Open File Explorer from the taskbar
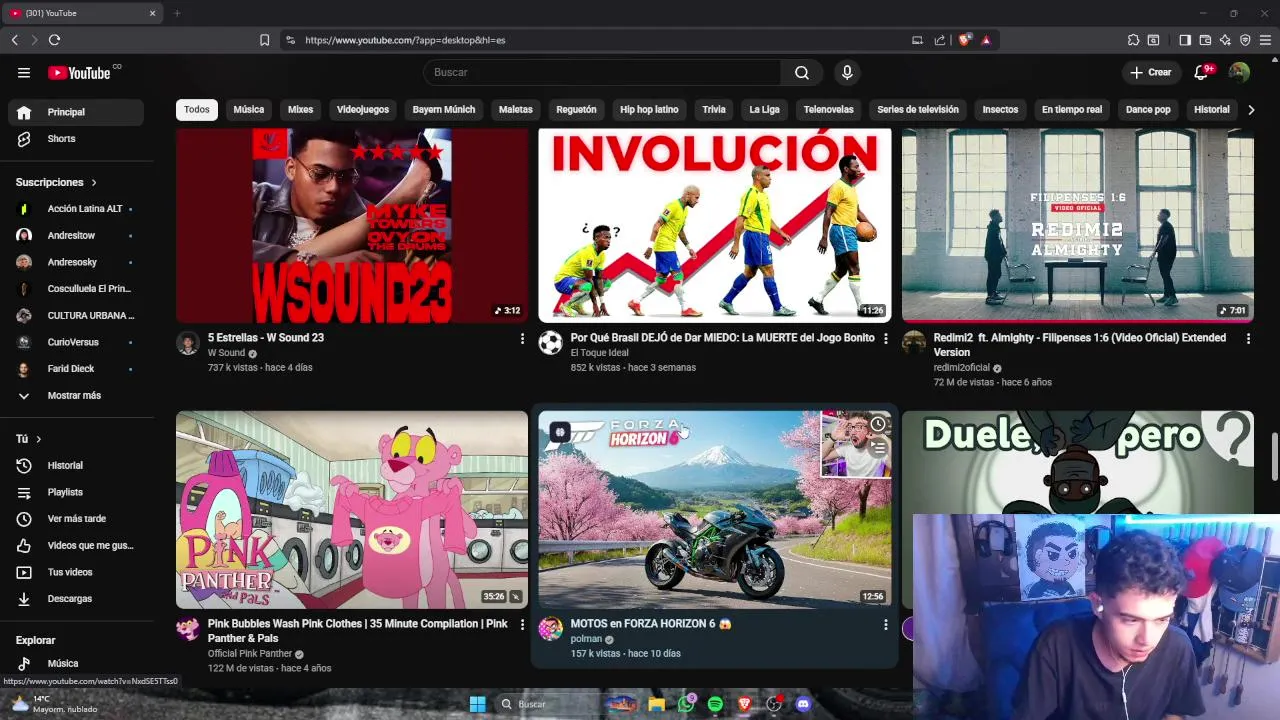The width and height of the screenshot is (1280, 720). (656, 704)
